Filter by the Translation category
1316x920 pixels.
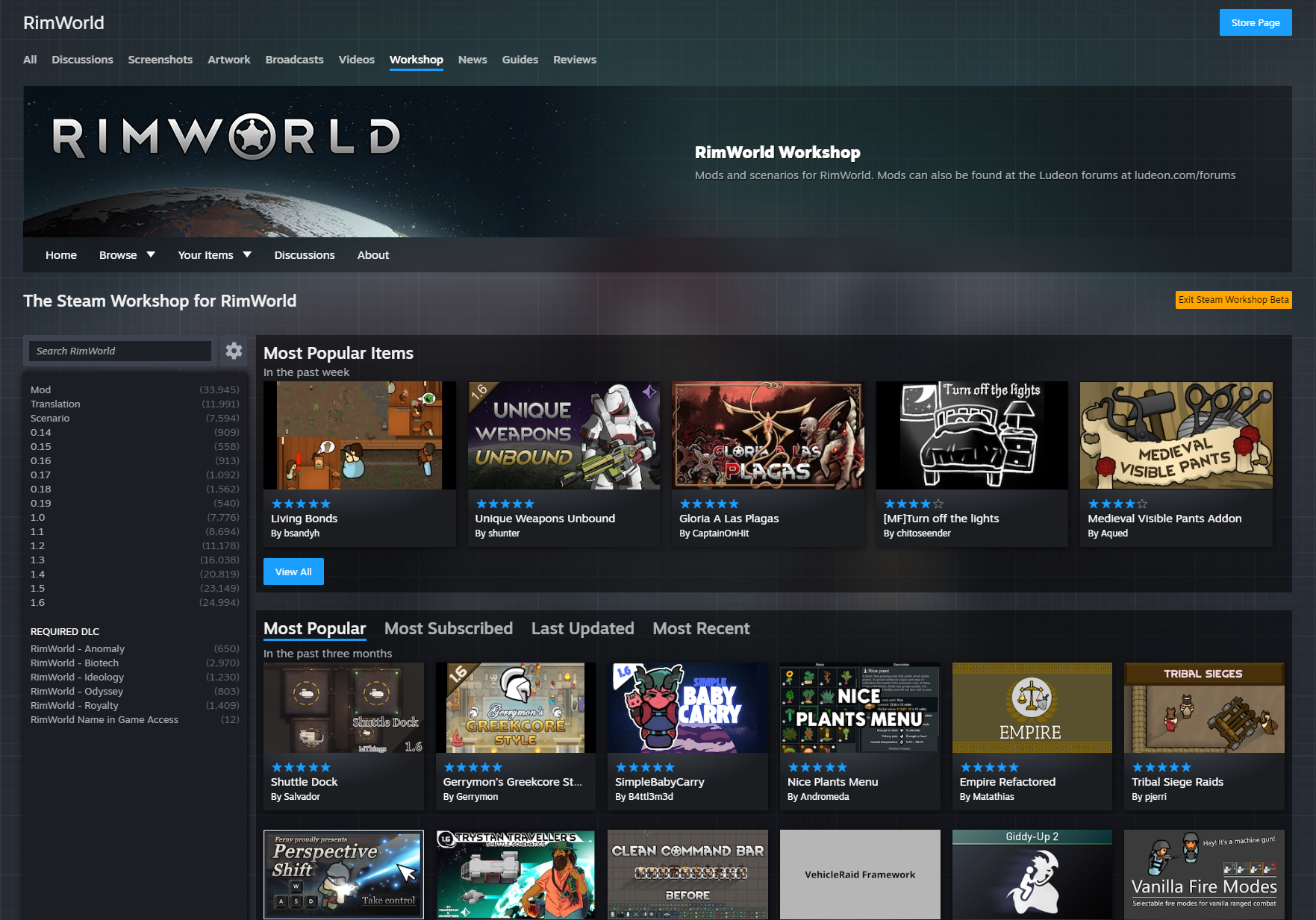coord(135,404)
